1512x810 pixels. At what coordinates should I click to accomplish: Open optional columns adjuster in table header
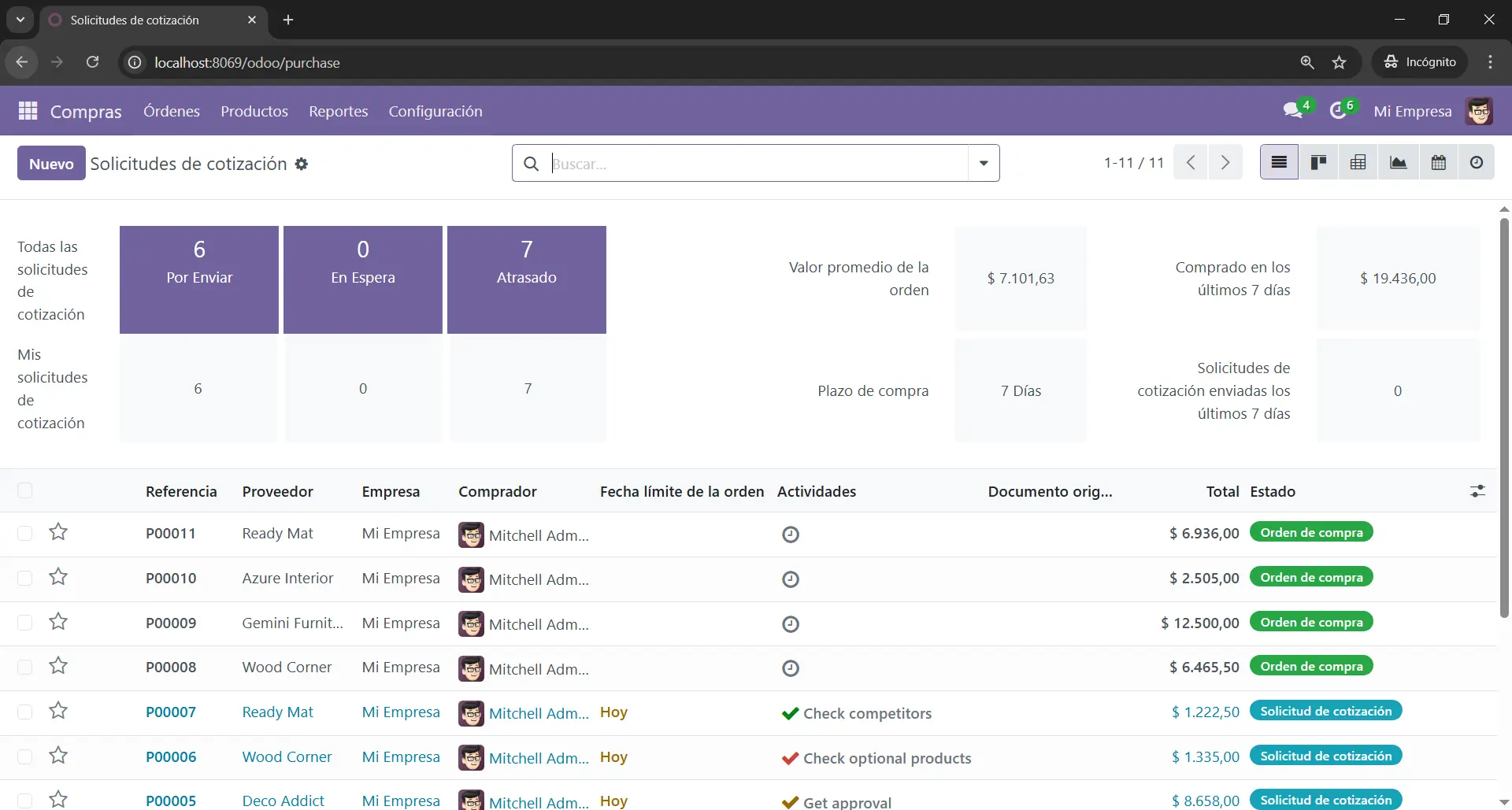click(x=1477, y=491)
